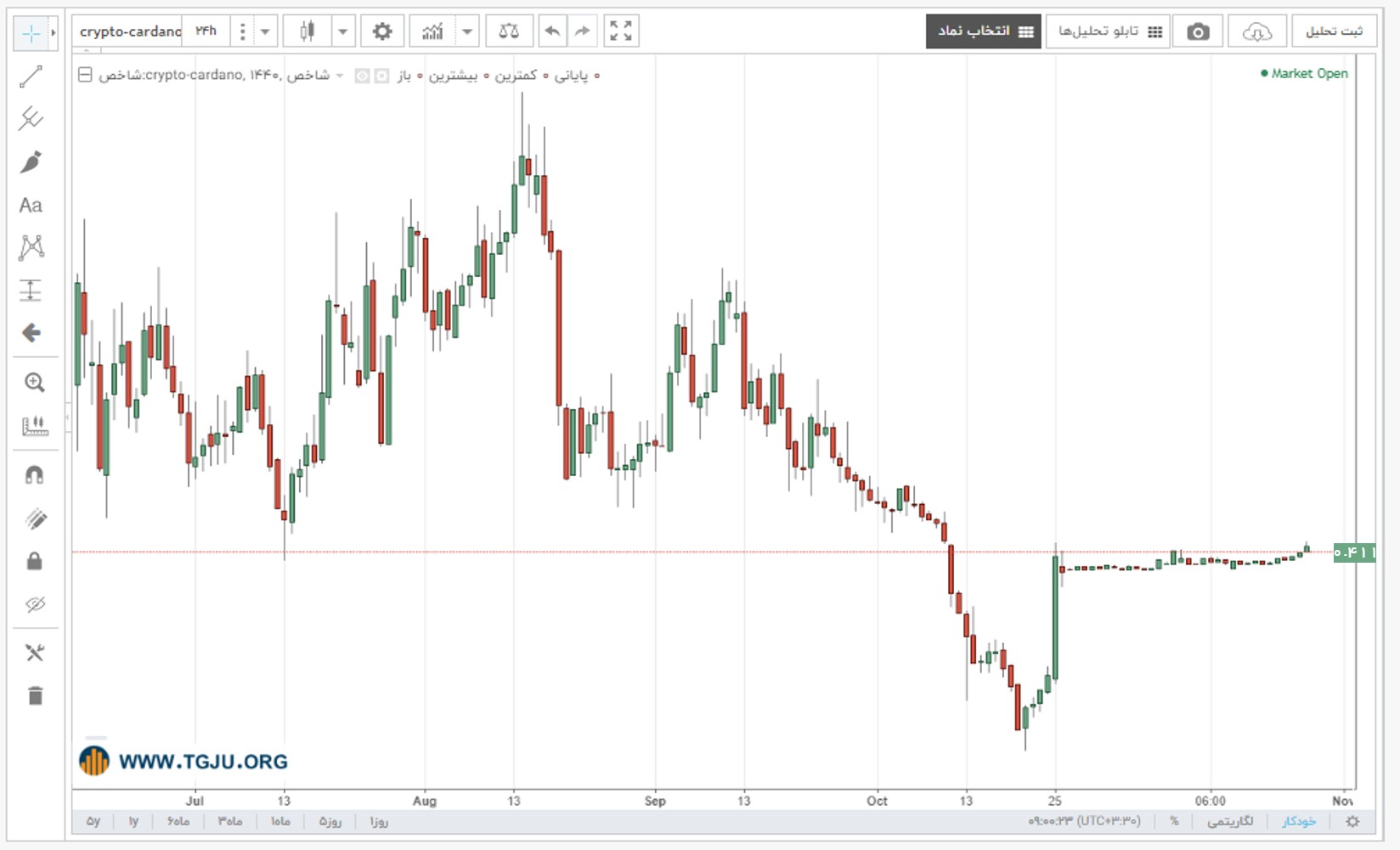Screen dimensions: 1400x850
Task: Open indicators dropdown arrow
Action: 467,32
